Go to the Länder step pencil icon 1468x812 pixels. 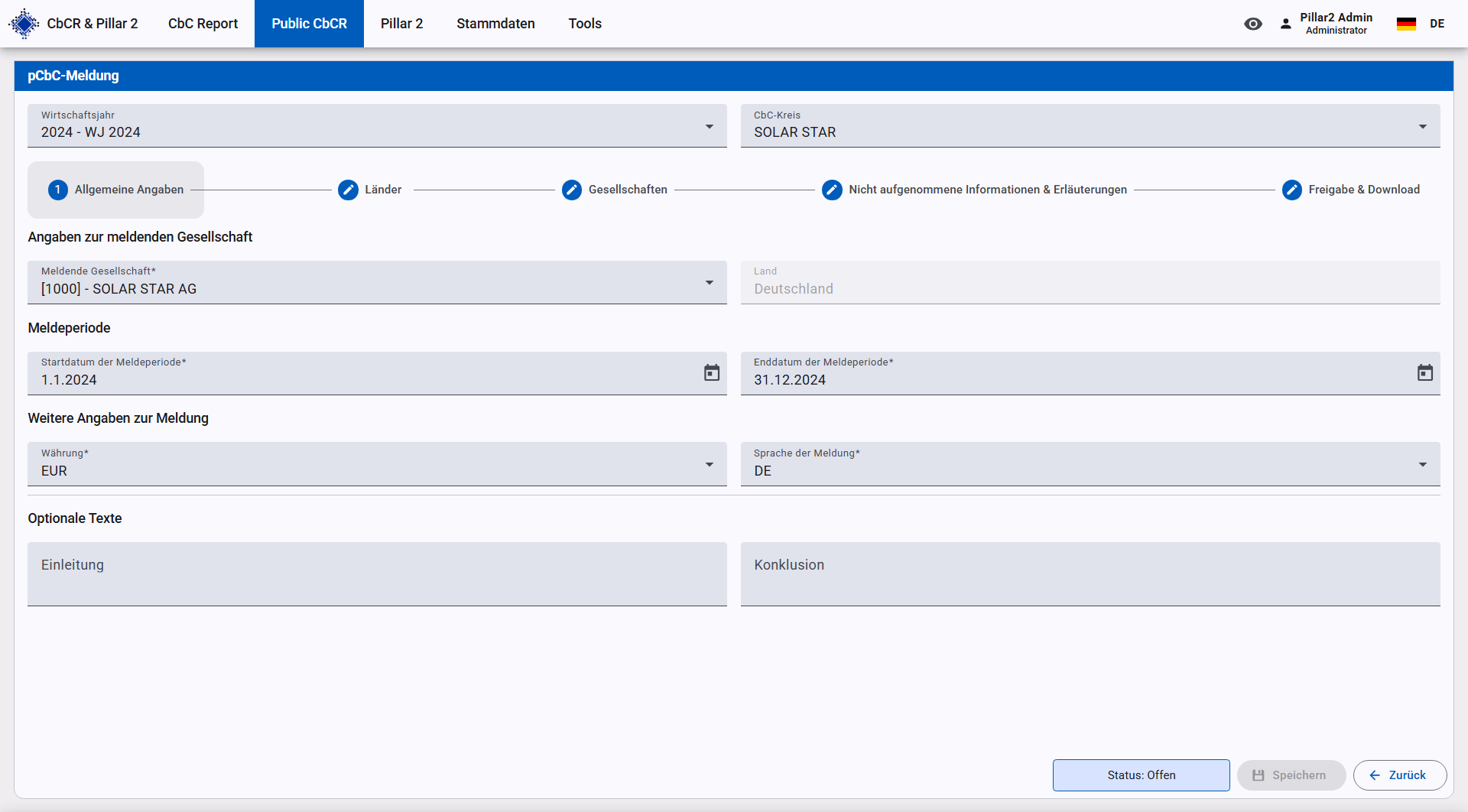pyautogui.click(x=348, y=190)
